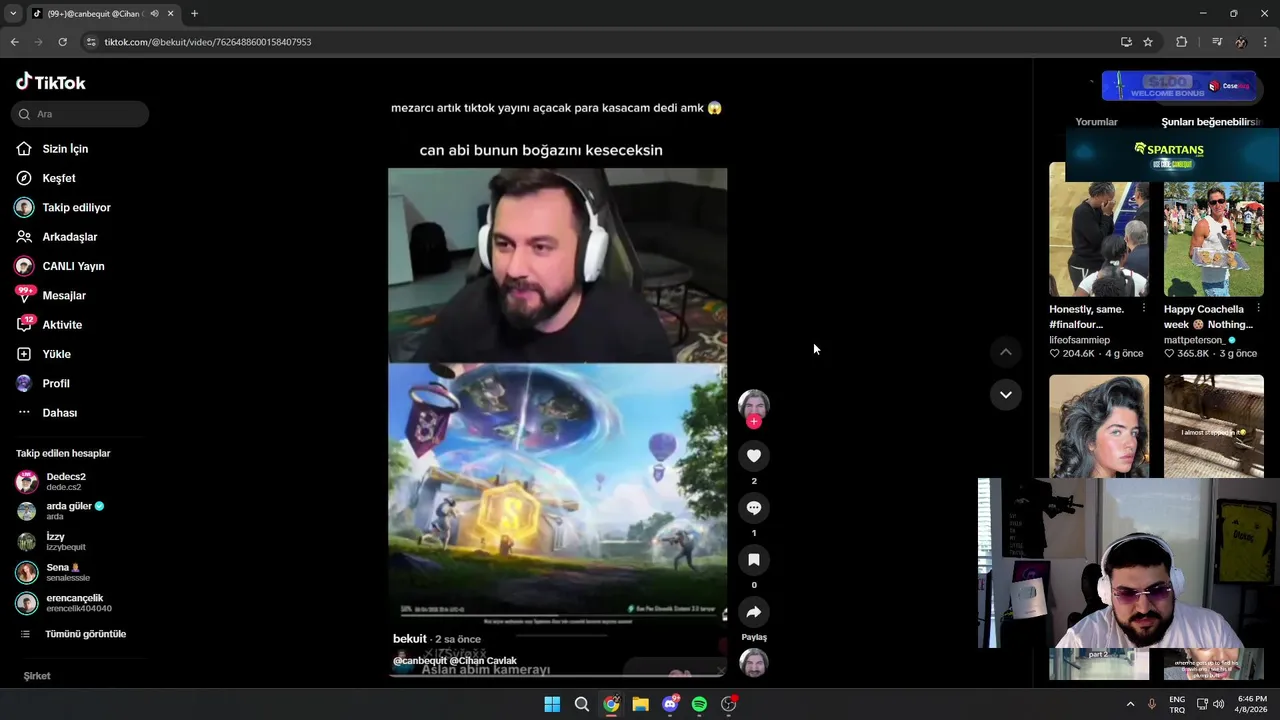1280x720 pixels.
Task: Open Honestly, same. #finalfour video thumbnail
Action: pyautogui.click(x=1099, y=230)
